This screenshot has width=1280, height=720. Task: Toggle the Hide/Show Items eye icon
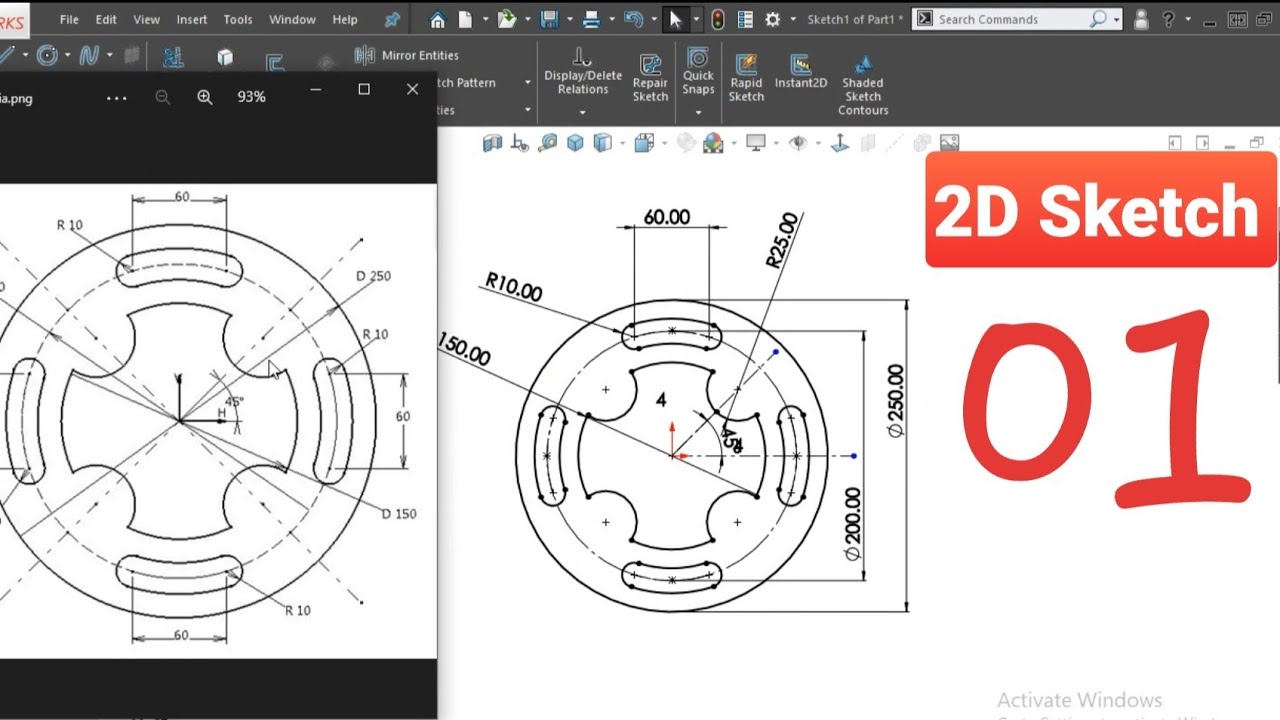pos(798,143)
